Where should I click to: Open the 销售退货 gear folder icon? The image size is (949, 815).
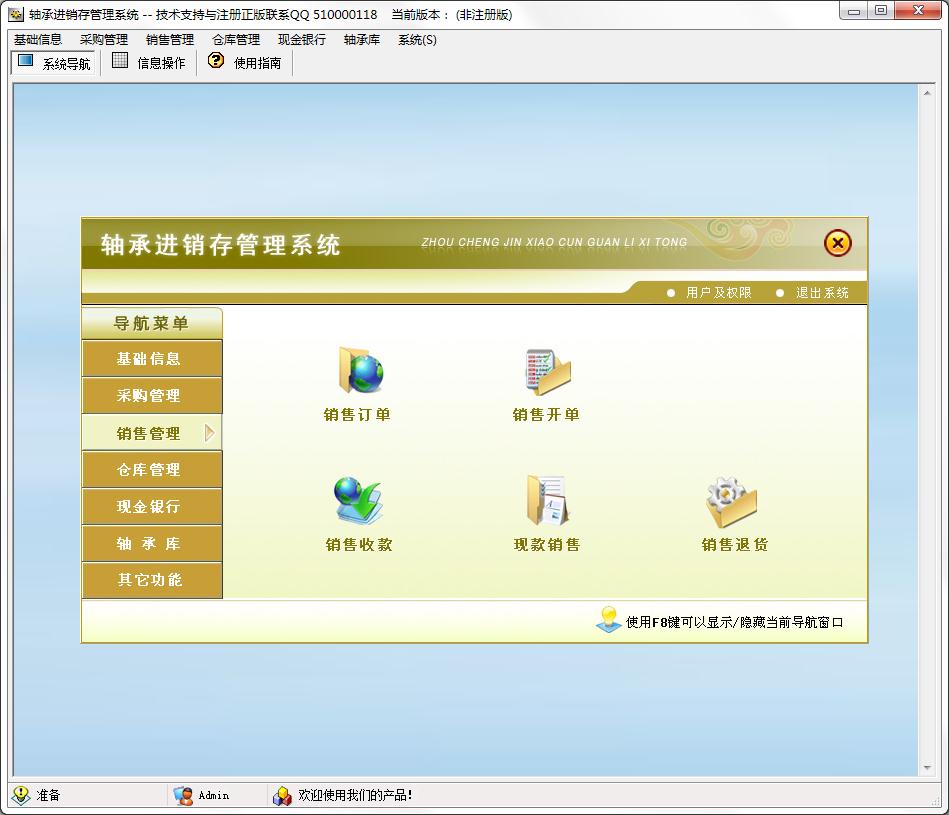point(731,502)
